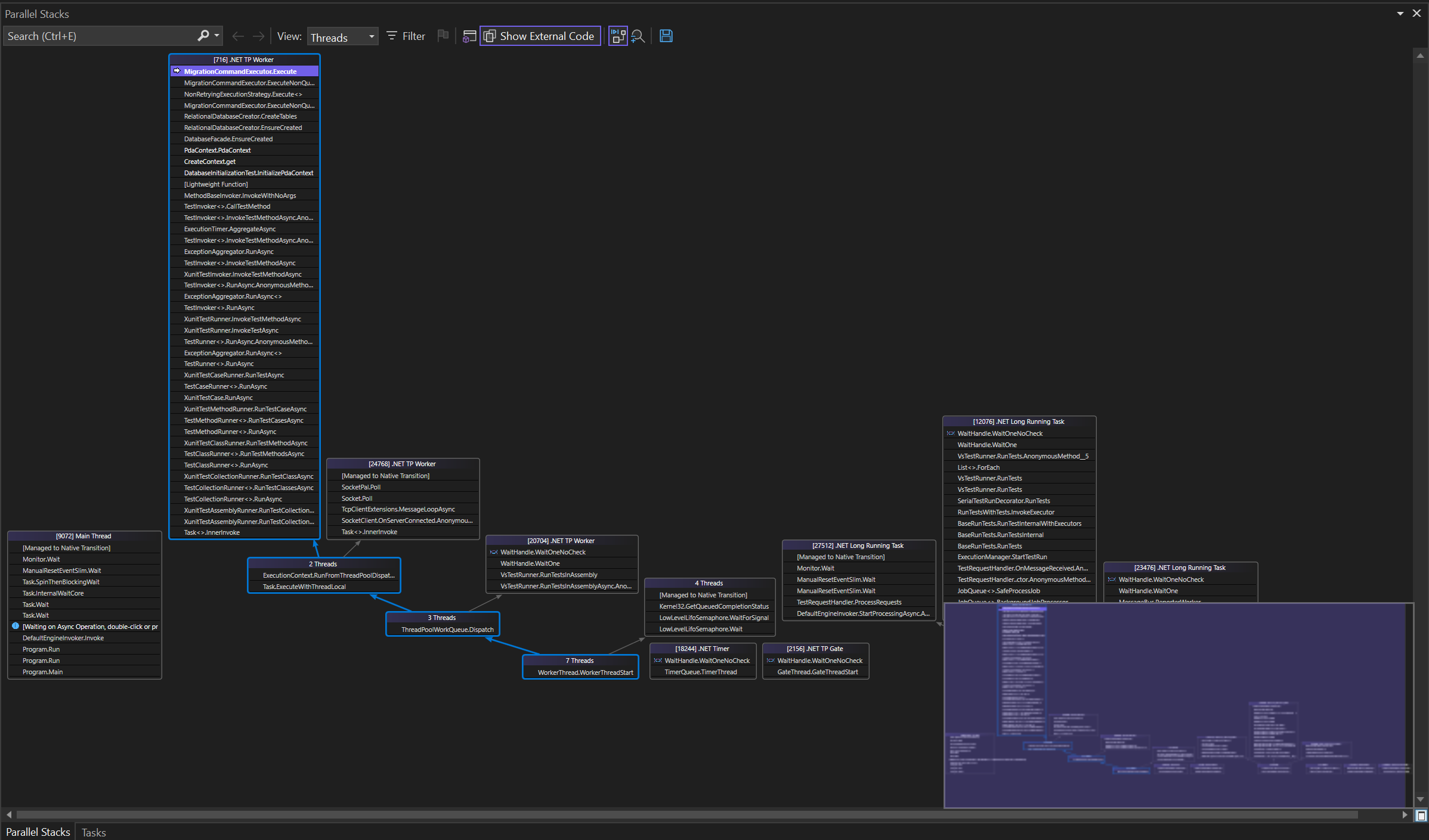Click the toggle method view icon
Screen dimensions: 1429x840
(469, 36)
